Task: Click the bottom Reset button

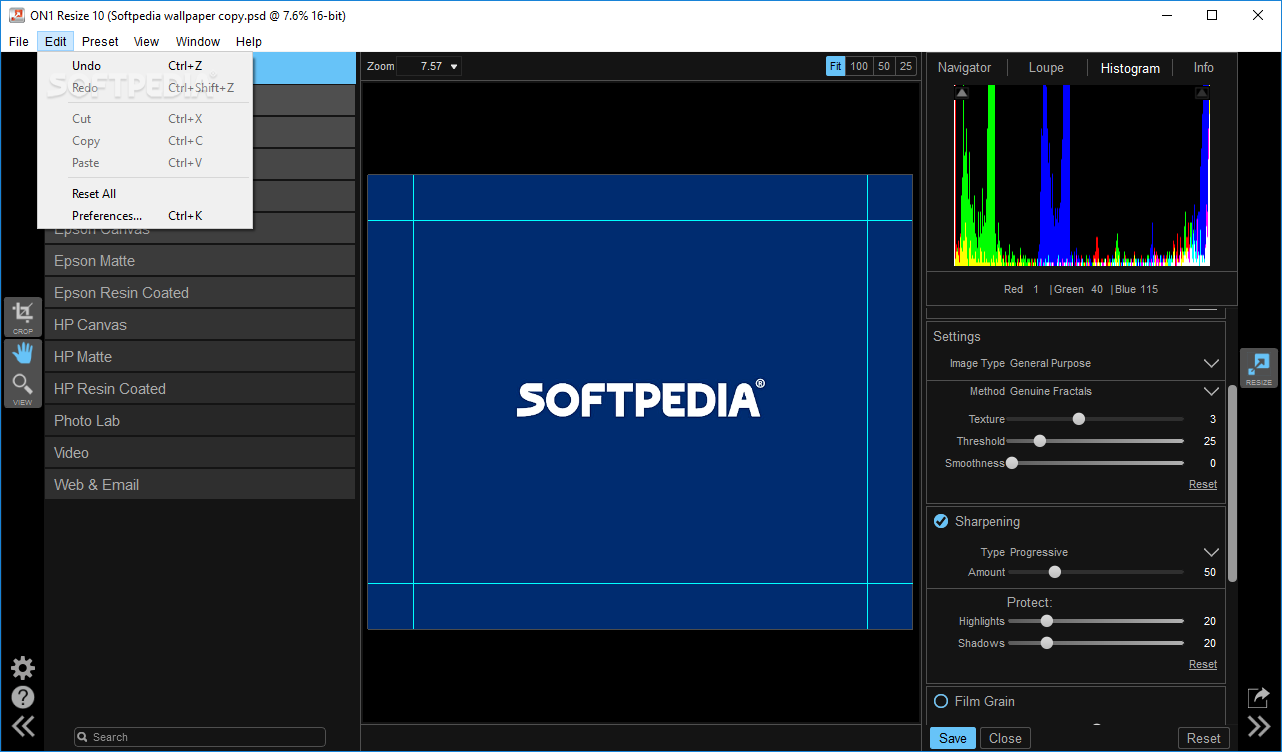Action: point(1203,738)
